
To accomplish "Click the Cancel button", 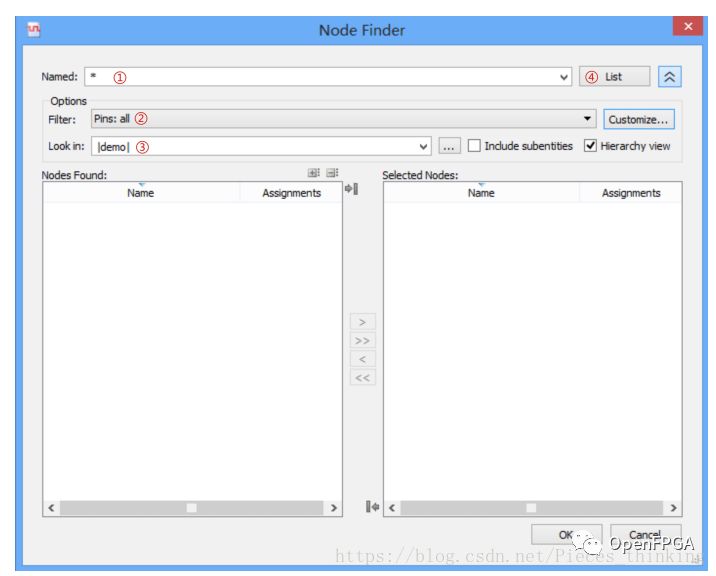I will (x=645, y=534).
